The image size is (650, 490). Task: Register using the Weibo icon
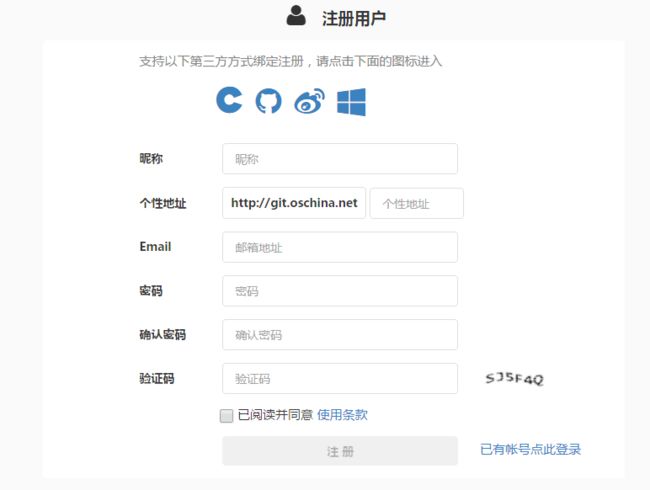[310, 101]
